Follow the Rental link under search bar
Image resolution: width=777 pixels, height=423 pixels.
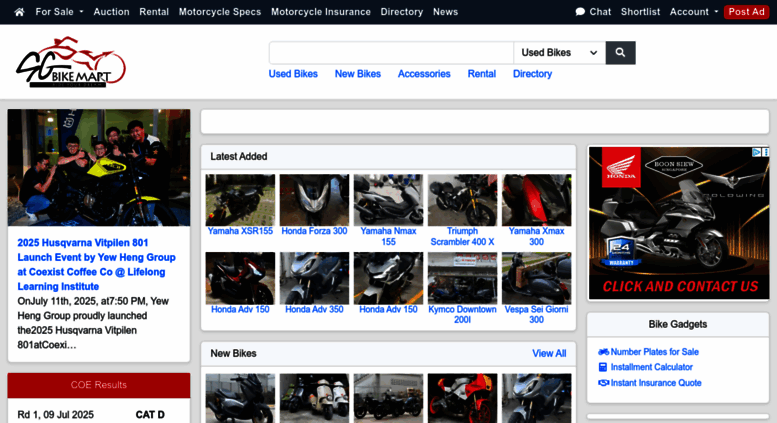tap(482, 74)
